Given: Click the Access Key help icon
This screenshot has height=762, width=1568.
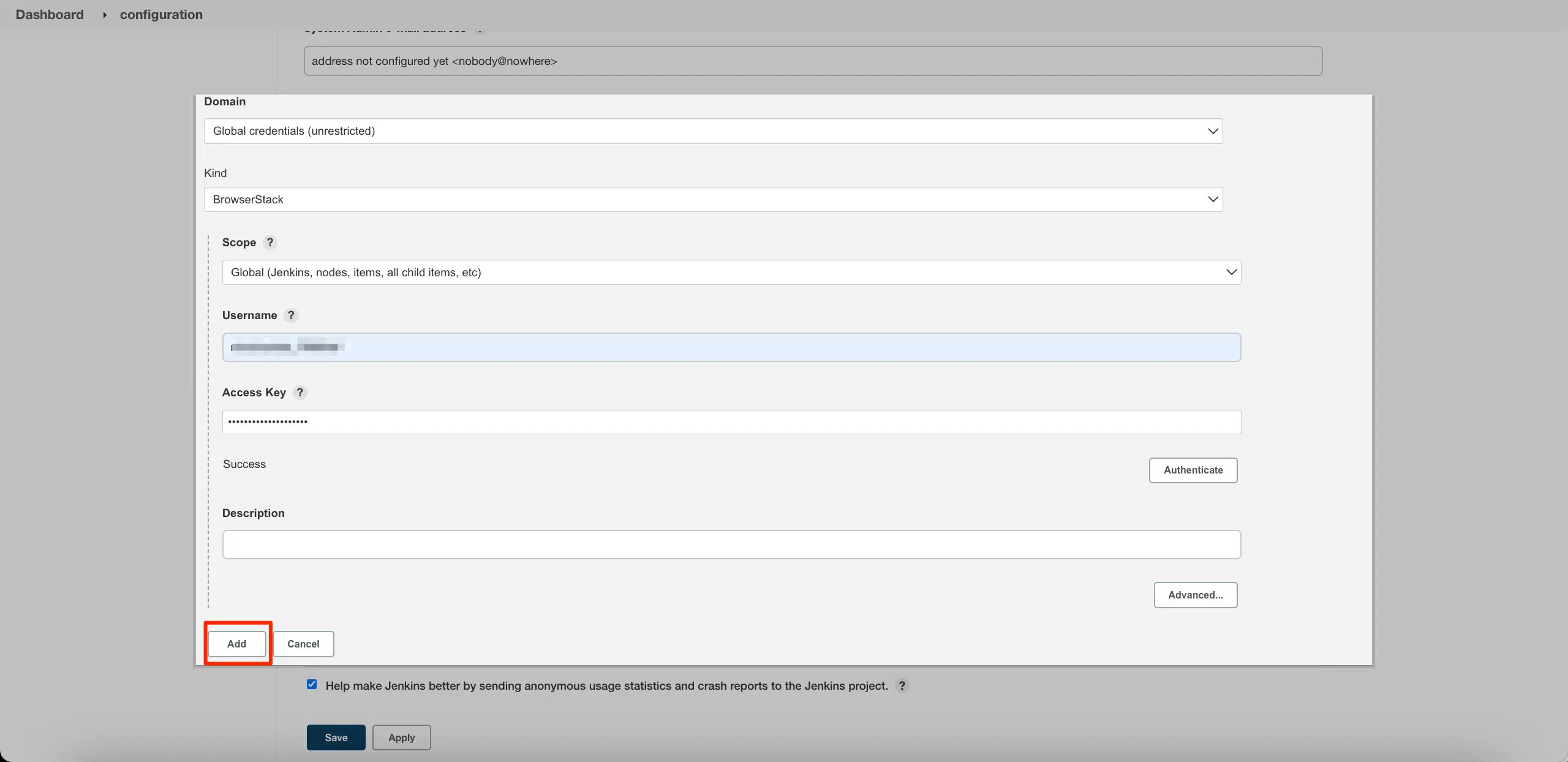Looking at the screenshot, I should [300, 392].
